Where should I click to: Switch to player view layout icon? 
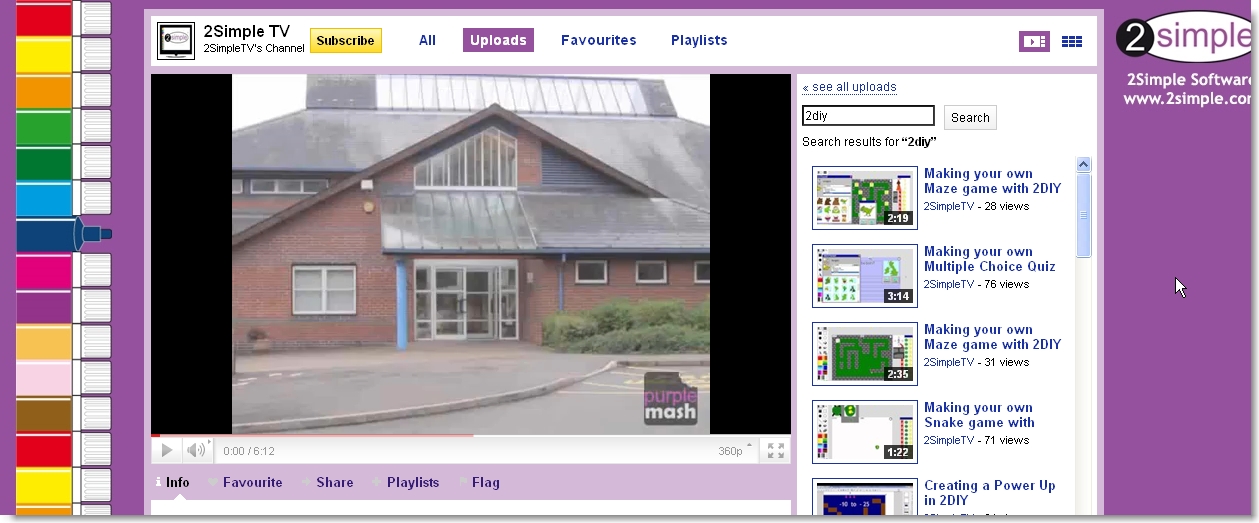[x=1034, y=41]
